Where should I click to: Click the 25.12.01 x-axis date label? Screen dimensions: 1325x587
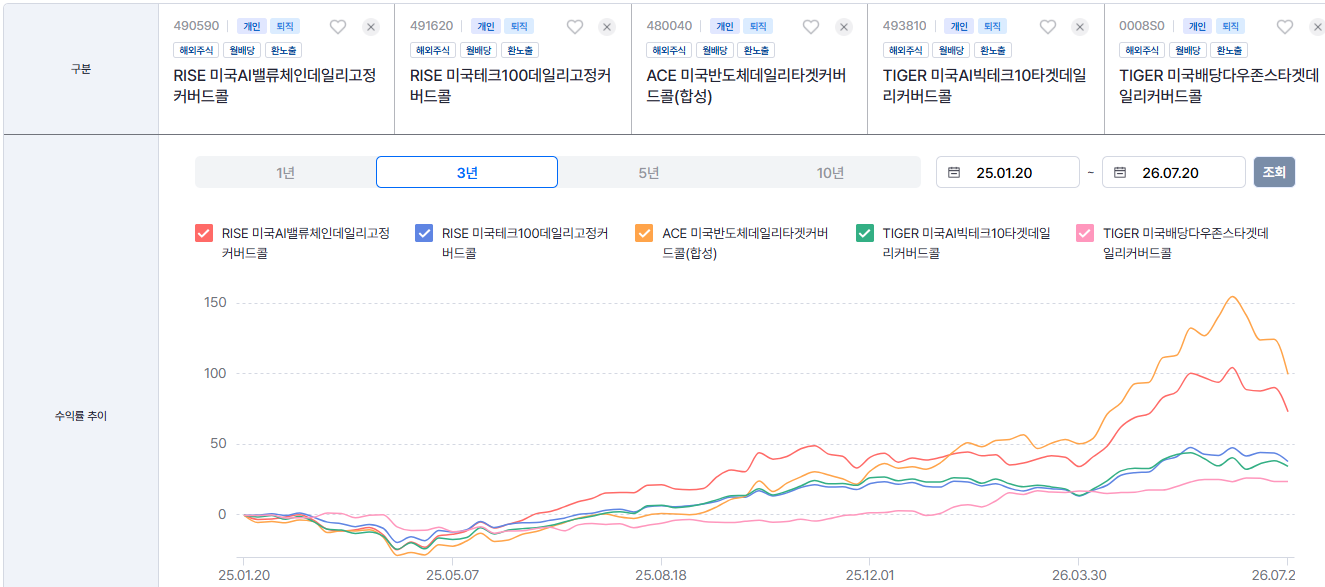[870, 576]
